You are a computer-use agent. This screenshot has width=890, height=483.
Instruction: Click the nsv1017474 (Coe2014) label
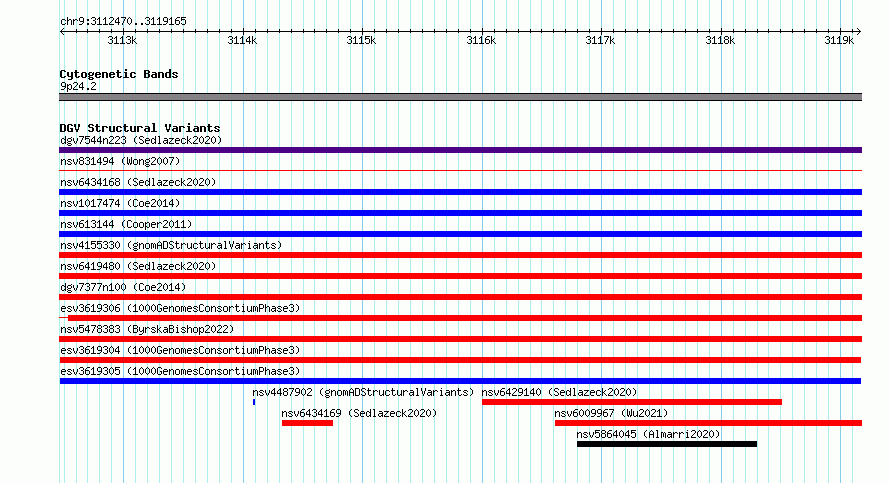[120, 203]
